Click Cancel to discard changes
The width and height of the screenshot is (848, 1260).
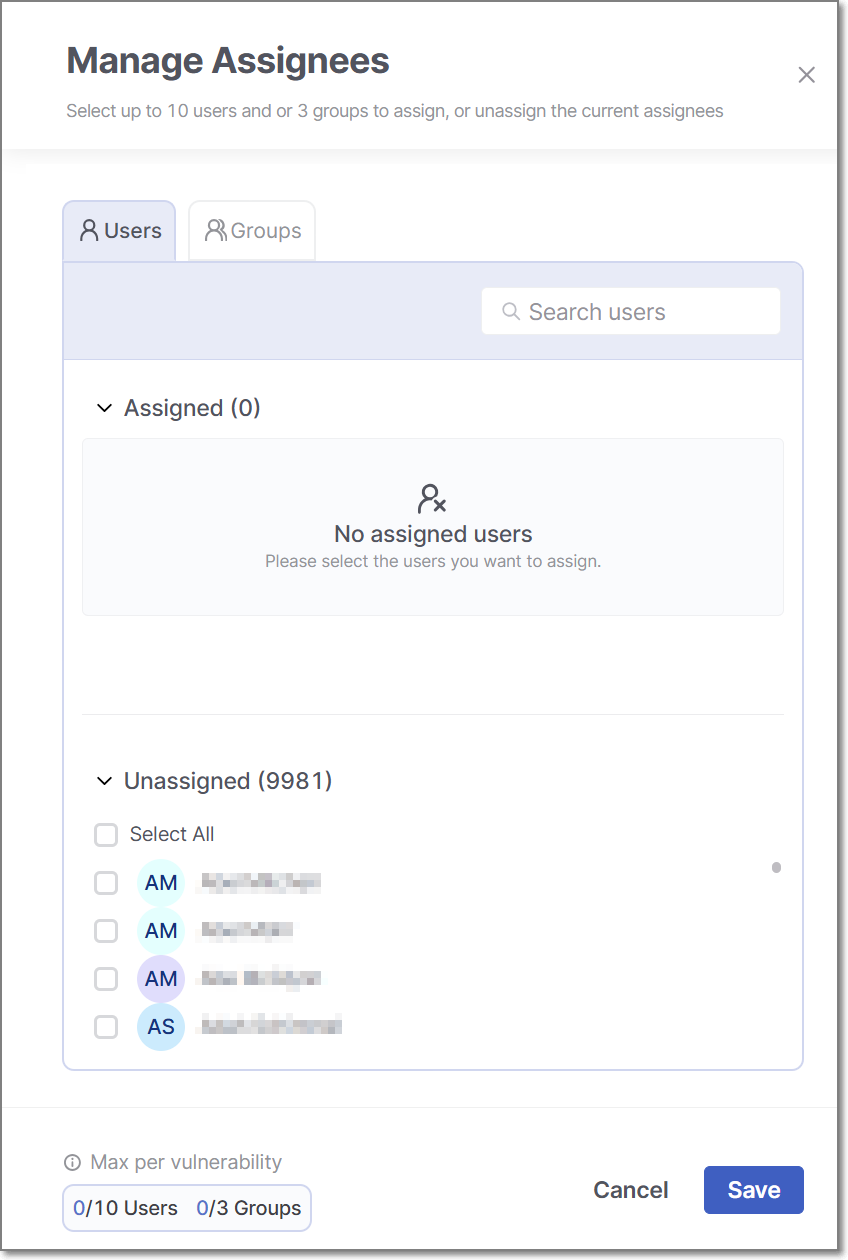click(x=631, y=1190)
